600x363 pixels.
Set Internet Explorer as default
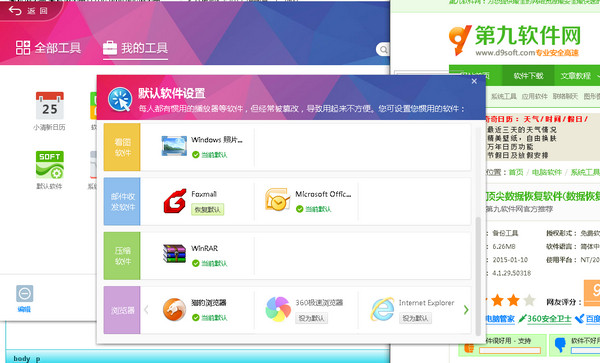pyautogui.click(x=415, y=318)
